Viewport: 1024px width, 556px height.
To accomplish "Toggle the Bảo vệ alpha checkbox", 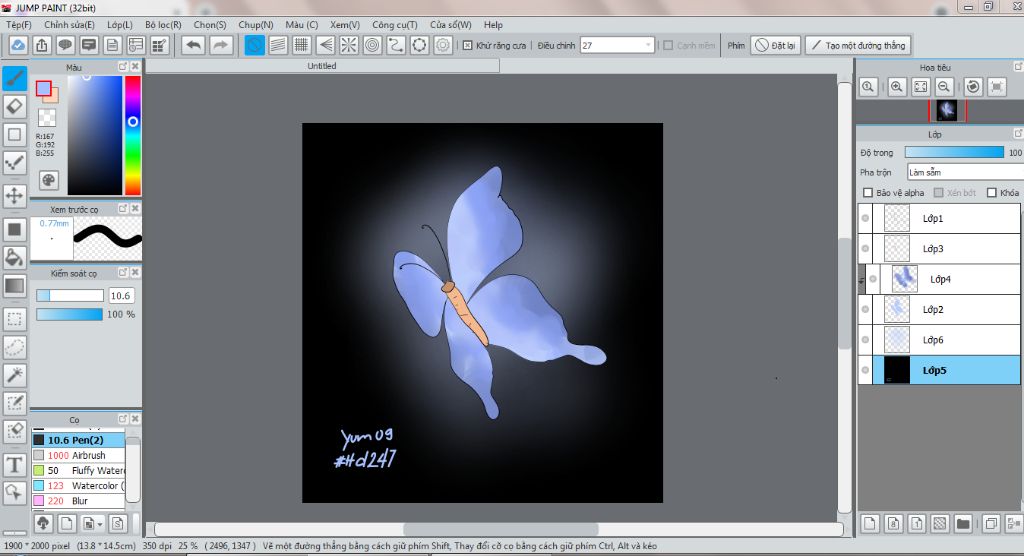I will [868, 193].
